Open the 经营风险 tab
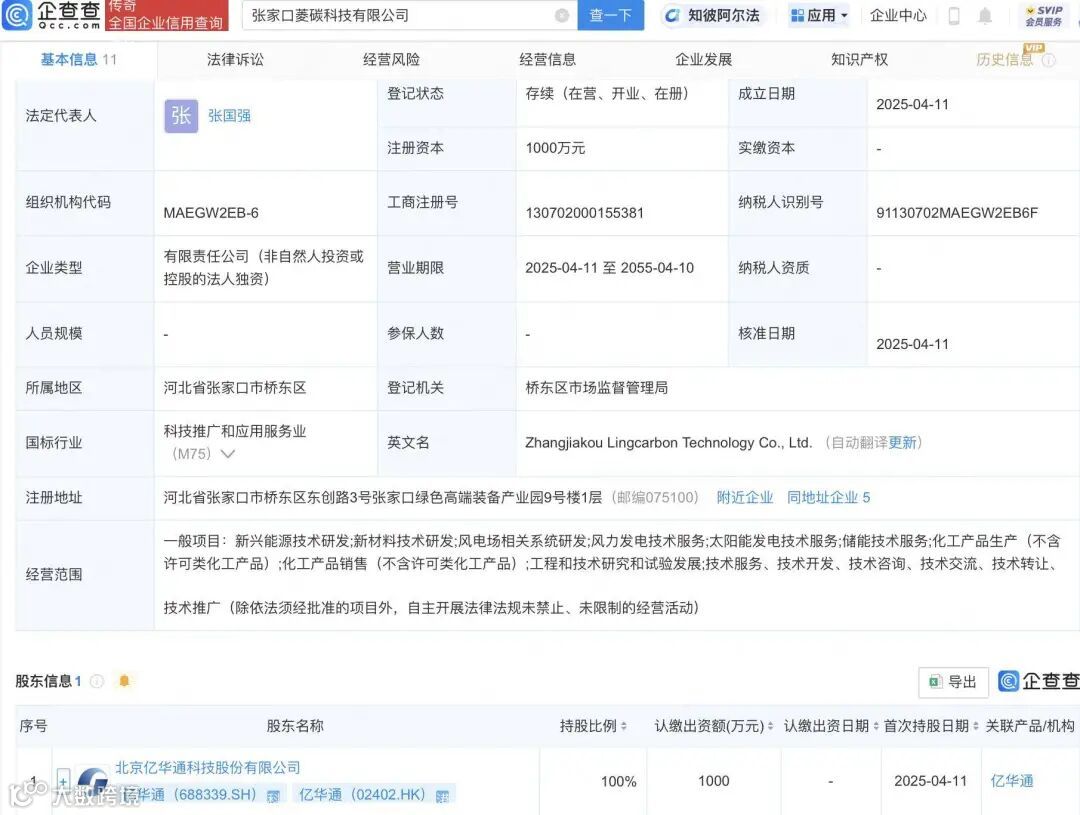This screenshot has width=1080, height=815. (391, 60)
